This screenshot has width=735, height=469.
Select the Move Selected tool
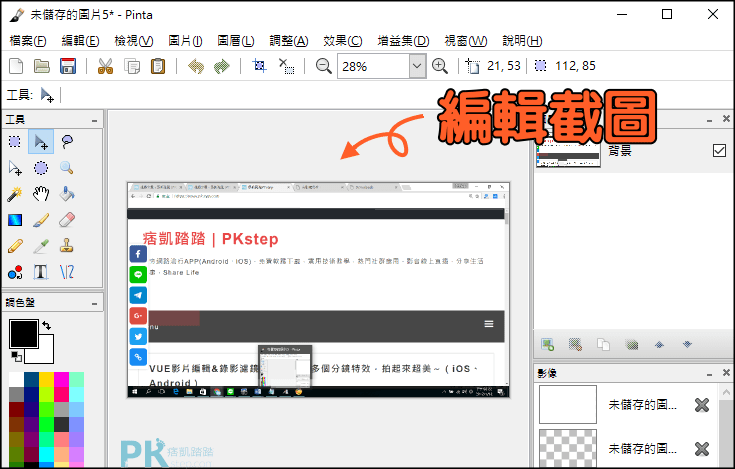(41, 141)
